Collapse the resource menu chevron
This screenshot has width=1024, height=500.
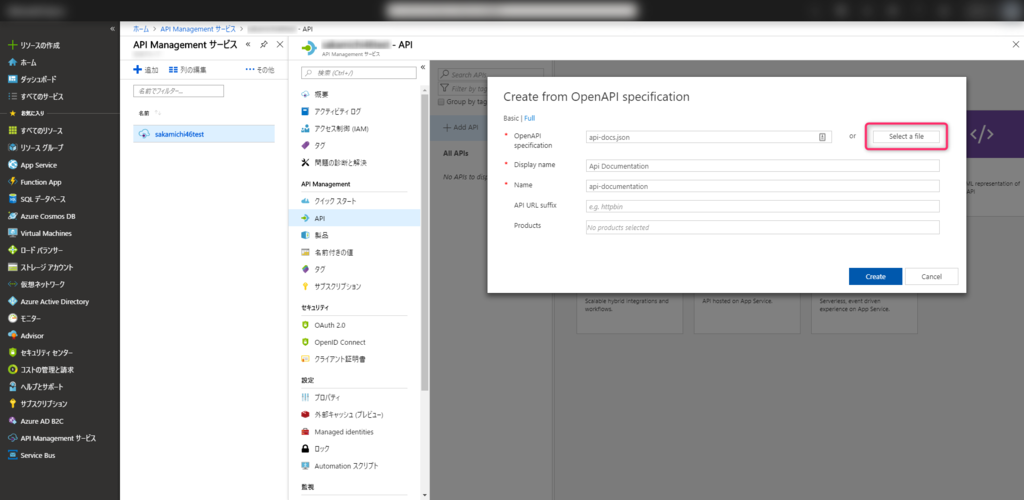(x=423, y=67)
